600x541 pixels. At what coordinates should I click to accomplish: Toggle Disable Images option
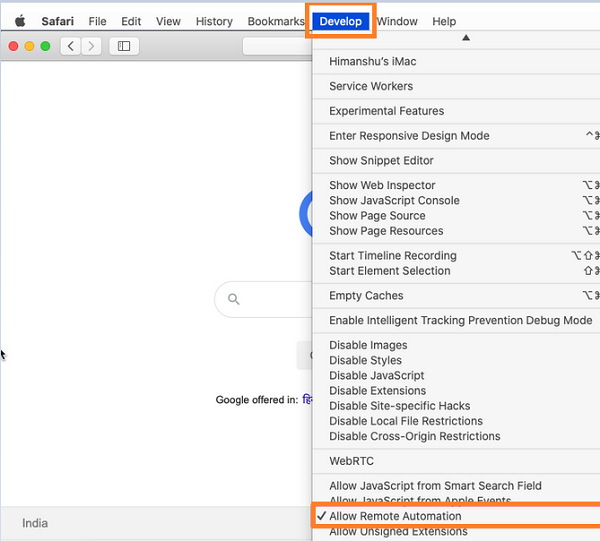coord(457,345)
